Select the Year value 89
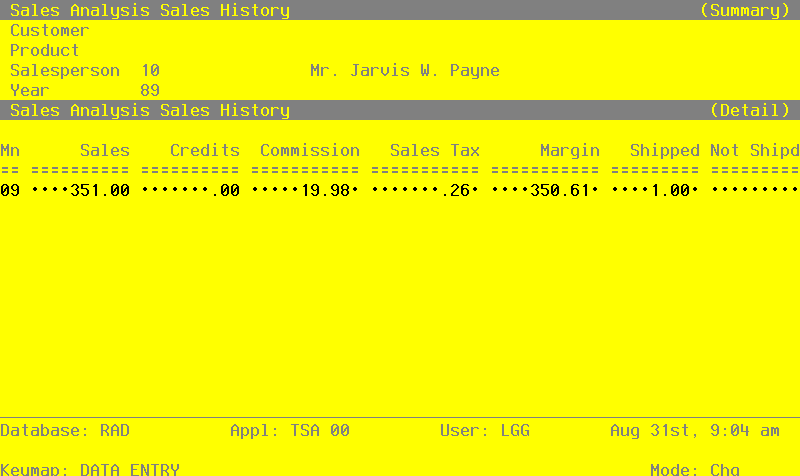This screenshot has height=476, width=800. tap(150, 90)
